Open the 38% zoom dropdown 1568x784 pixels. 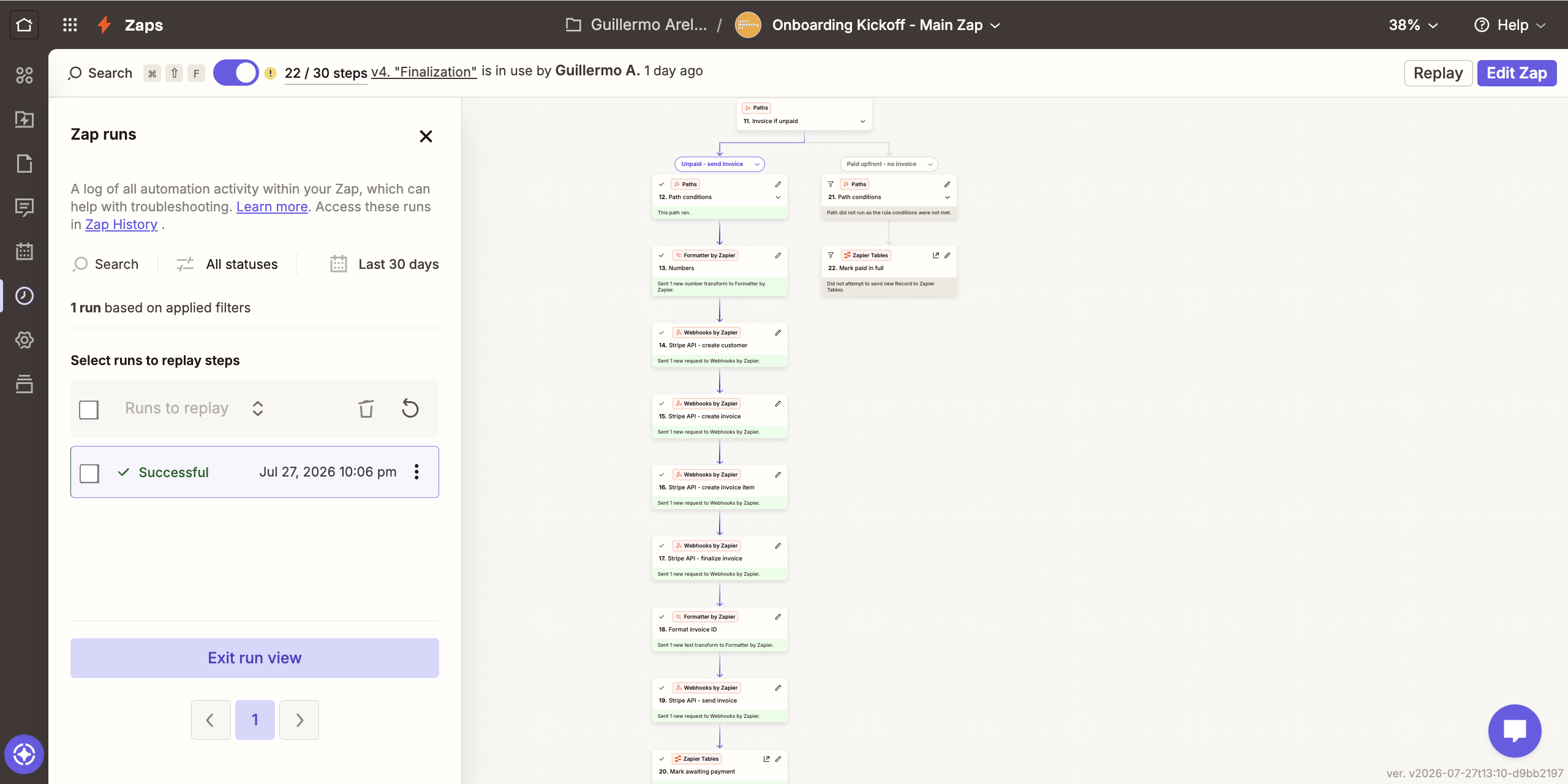click(x=1413, y=25)
